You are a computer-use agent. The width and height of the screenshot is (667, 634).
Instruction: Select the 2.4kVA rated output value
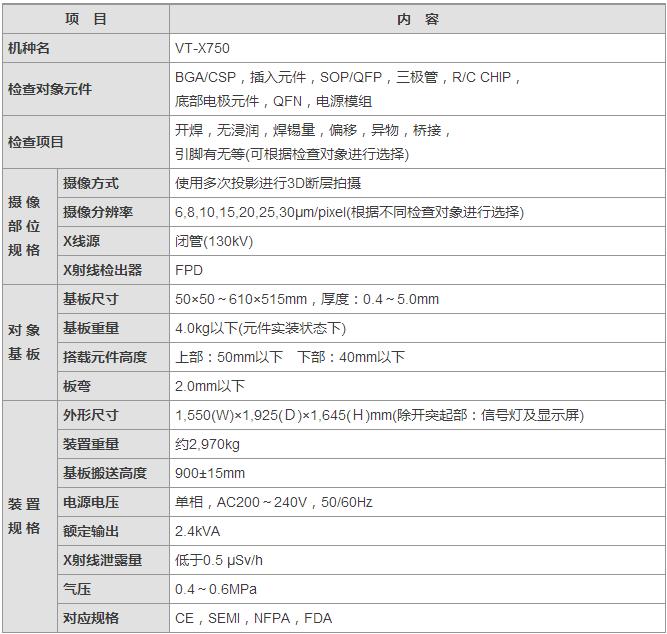click(198, 531)
